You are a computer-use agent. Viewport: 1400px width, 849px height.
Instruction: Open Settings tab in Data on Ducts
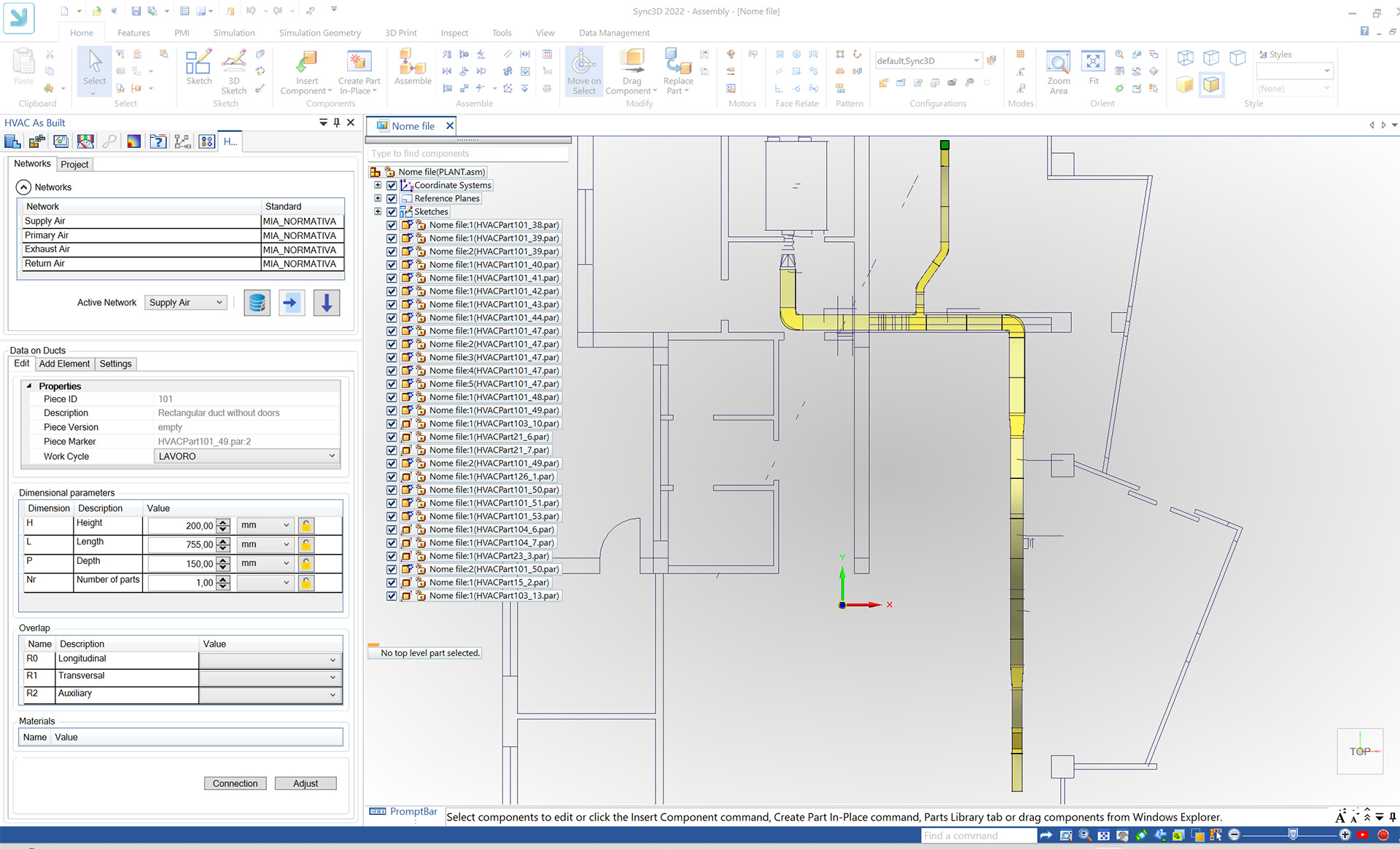(x=115, y=364)
